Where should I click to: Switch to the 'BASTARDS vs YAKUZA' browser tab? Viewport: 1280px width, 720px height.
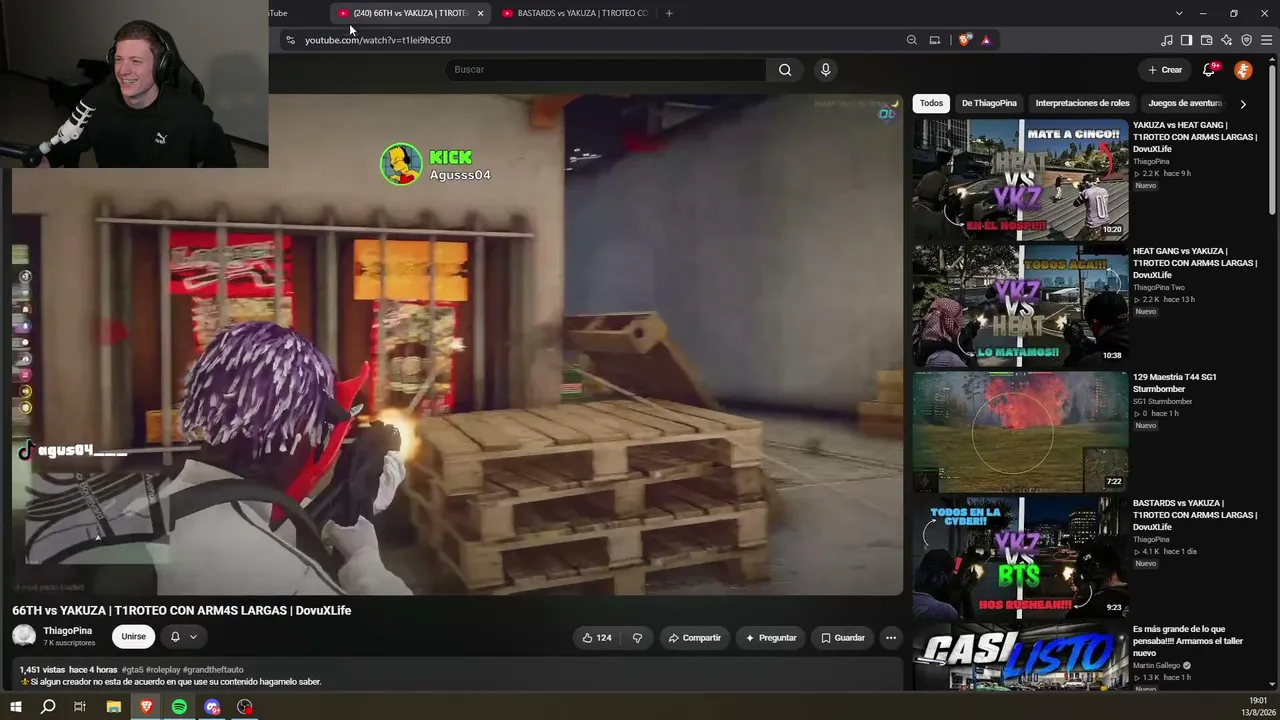click(574, 13)
